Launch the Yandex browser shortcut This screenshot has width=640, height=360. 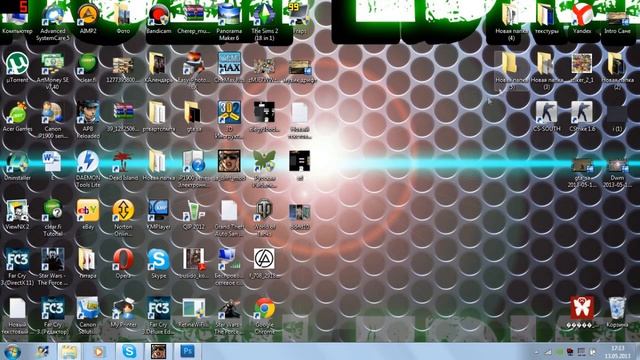coord(582,19)
